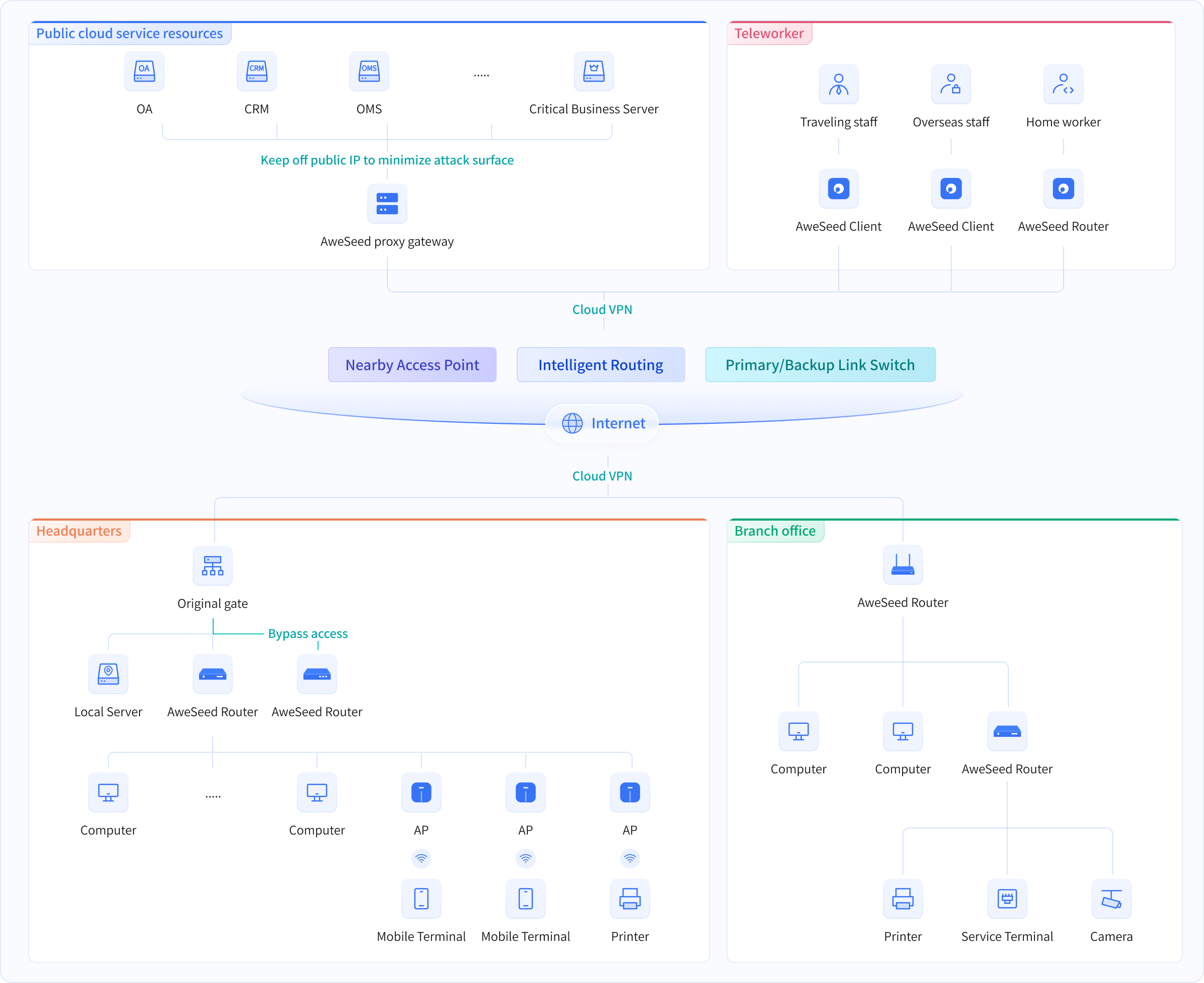This screenshot has height=983, width=1204.
Task: Click the 'Camera' label
Action: click(x=1111, y=936)
